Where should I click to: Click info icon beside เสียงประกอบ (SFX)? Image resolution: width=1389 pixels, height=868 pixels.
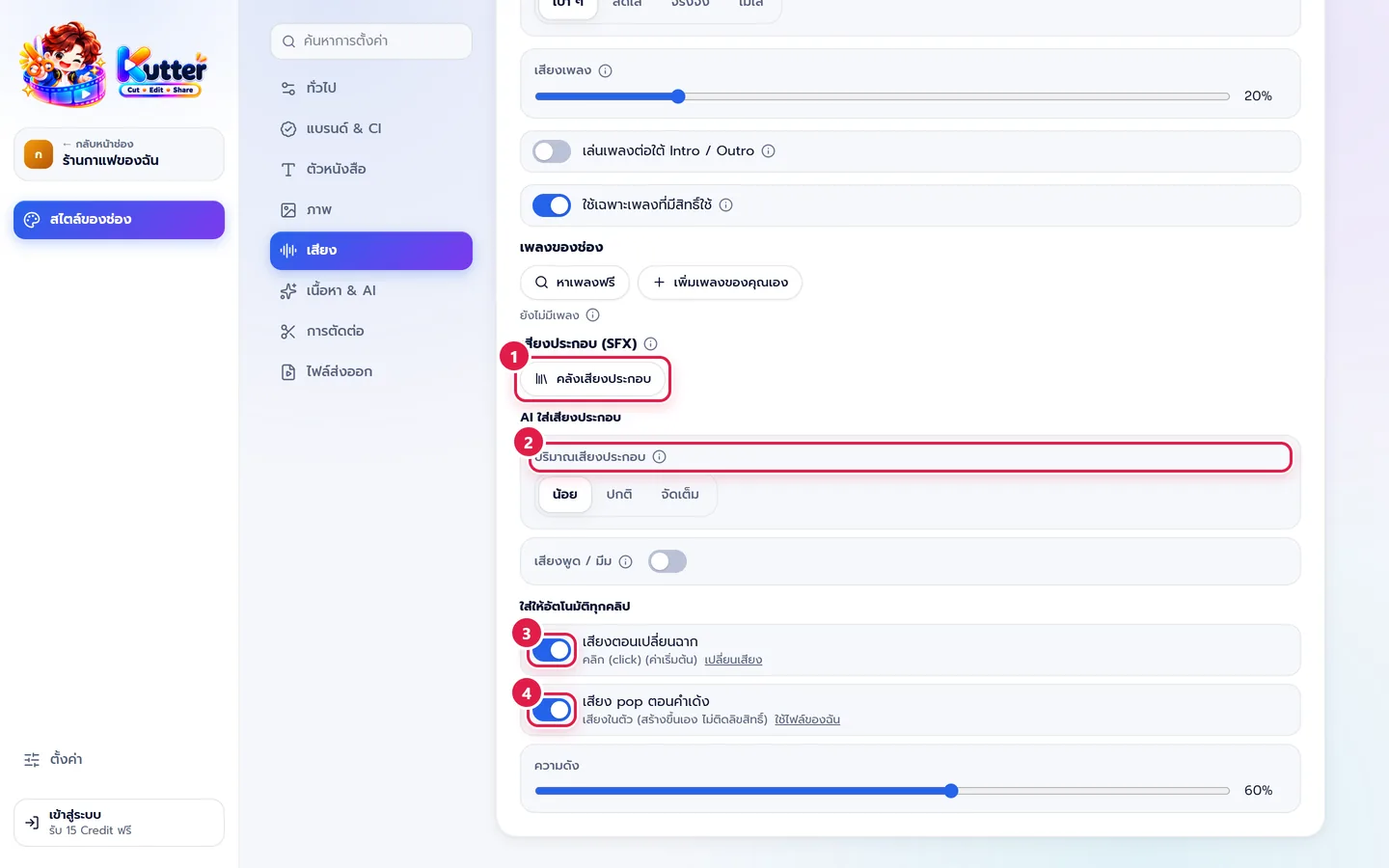point(651,343)
